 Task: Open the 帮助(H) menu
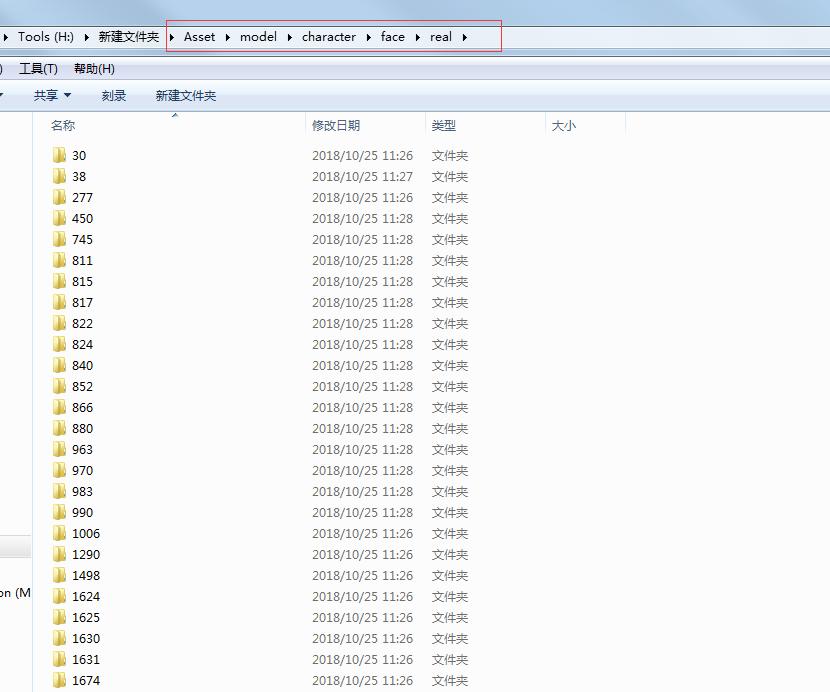(96, 68)
